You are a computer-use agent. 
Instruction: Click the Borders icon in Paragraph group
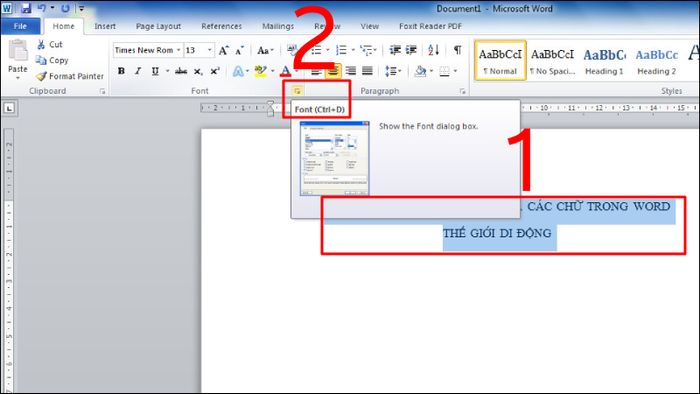[x=444, y=71]
